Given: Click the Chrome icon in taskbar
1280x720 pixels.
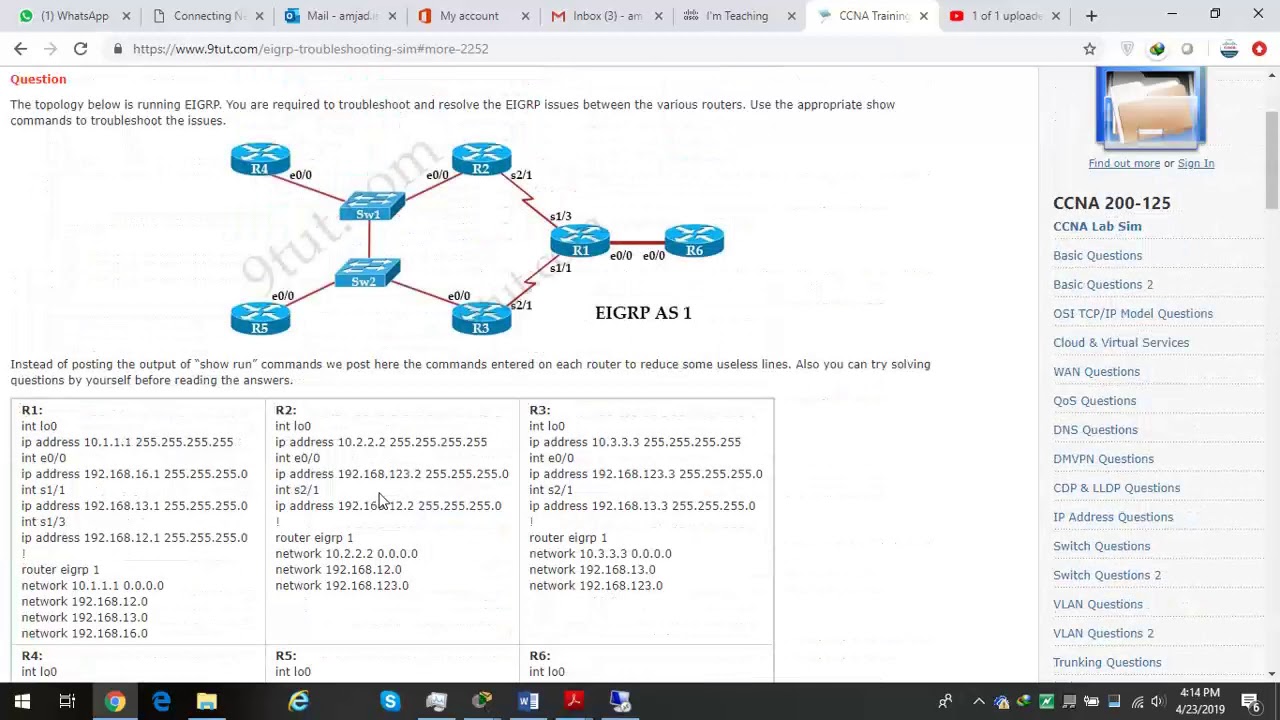Looking at the screenshot, I should point(115,701).
